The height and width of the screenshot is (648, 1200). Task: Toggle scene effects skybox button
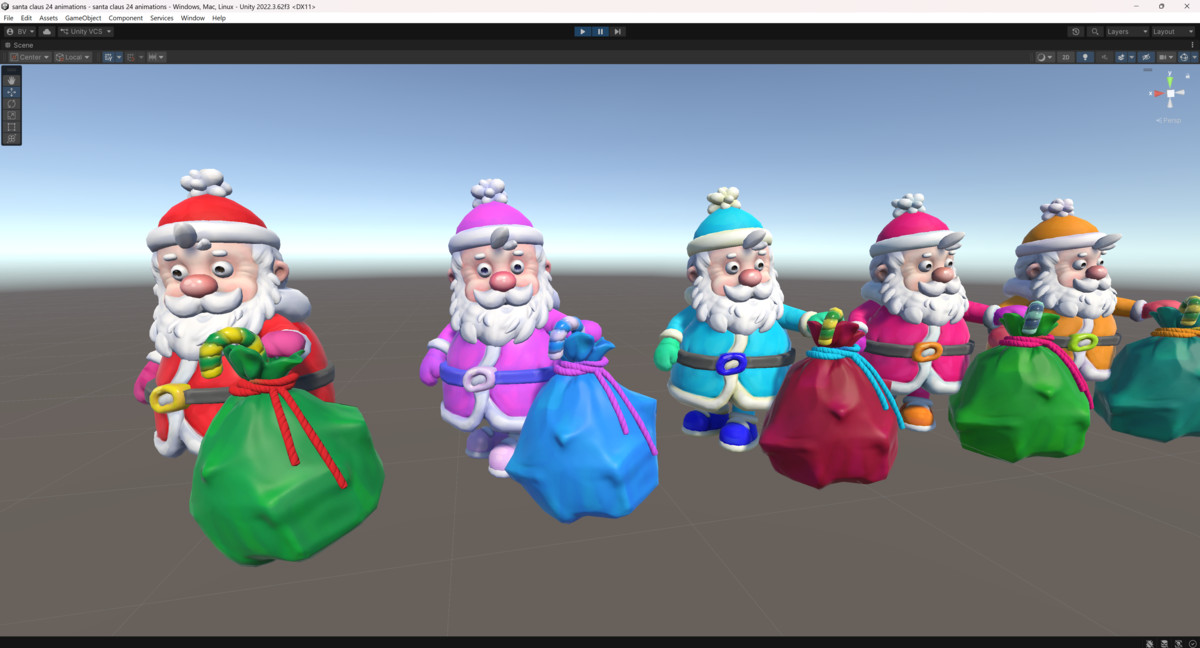click(x=1121, y=57)
